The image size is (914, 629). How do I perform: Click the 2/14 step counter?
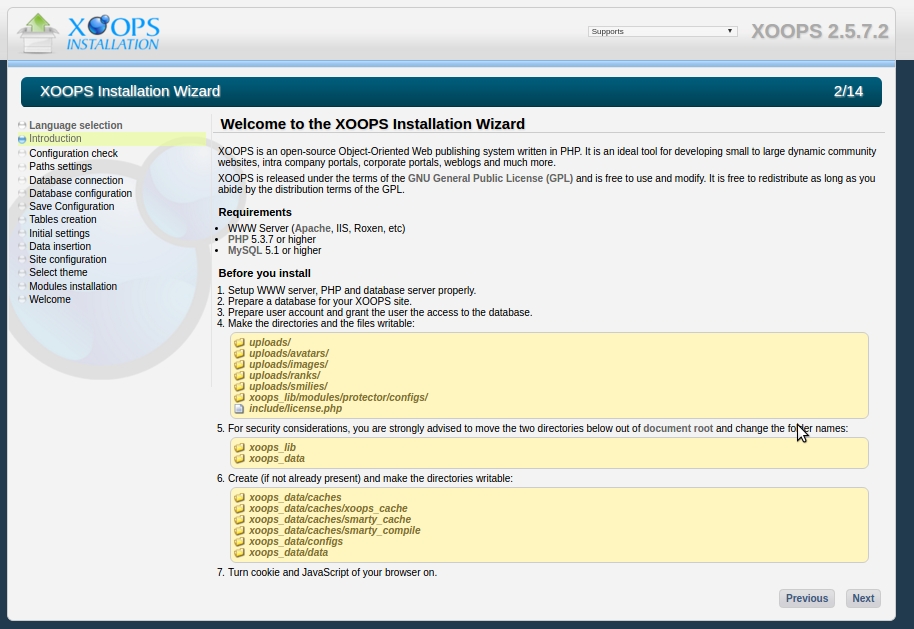pos(848,92)
